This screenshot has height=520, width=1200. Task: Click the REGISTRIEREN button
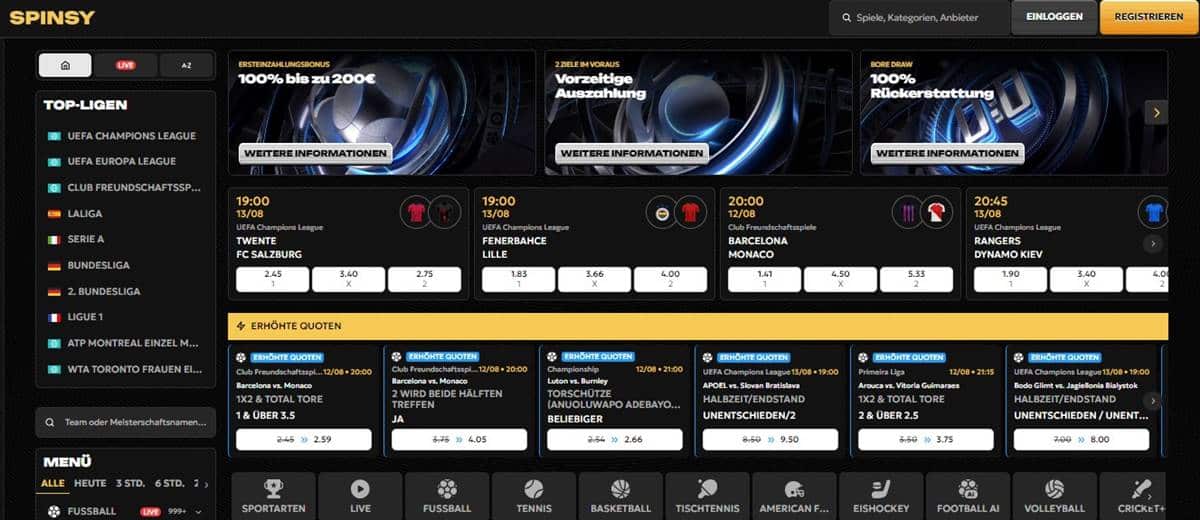(1149, 17)
